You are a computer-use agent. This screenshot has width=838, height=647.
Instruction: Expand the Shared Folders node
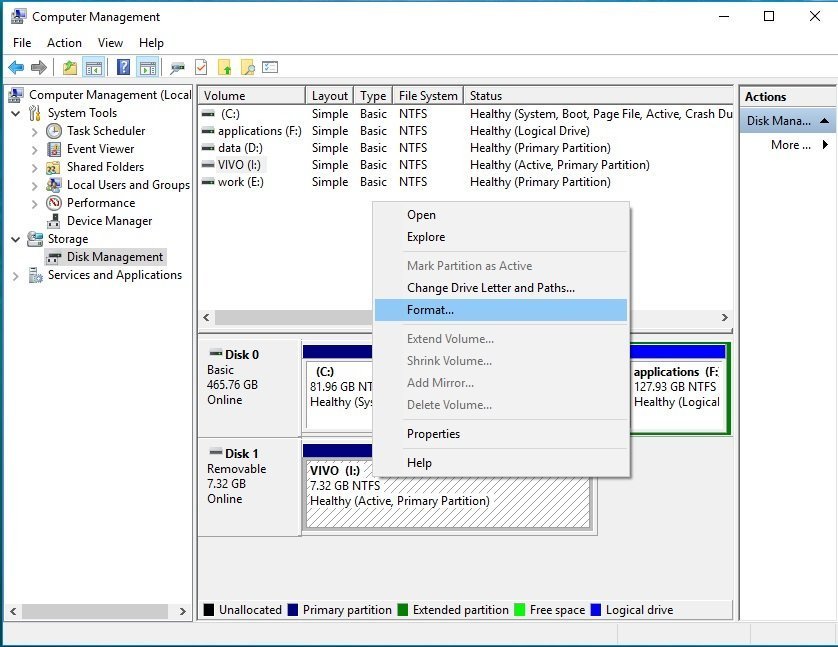pyautogui.click(x=35, y=168)
